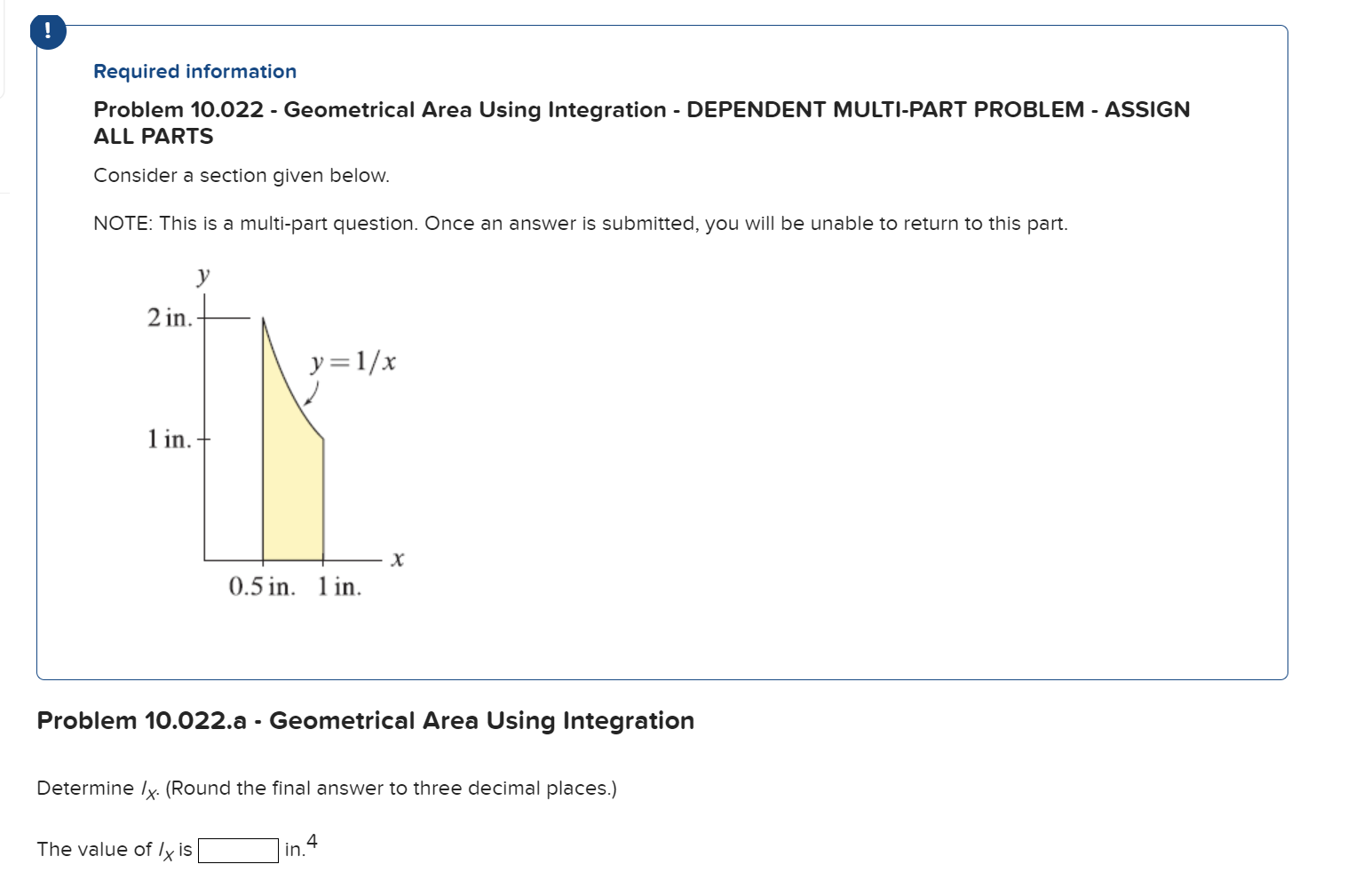Screen dimensions: 1347x896
Task: Click the Problem 10.022.a section header
Action: [365, 720]
